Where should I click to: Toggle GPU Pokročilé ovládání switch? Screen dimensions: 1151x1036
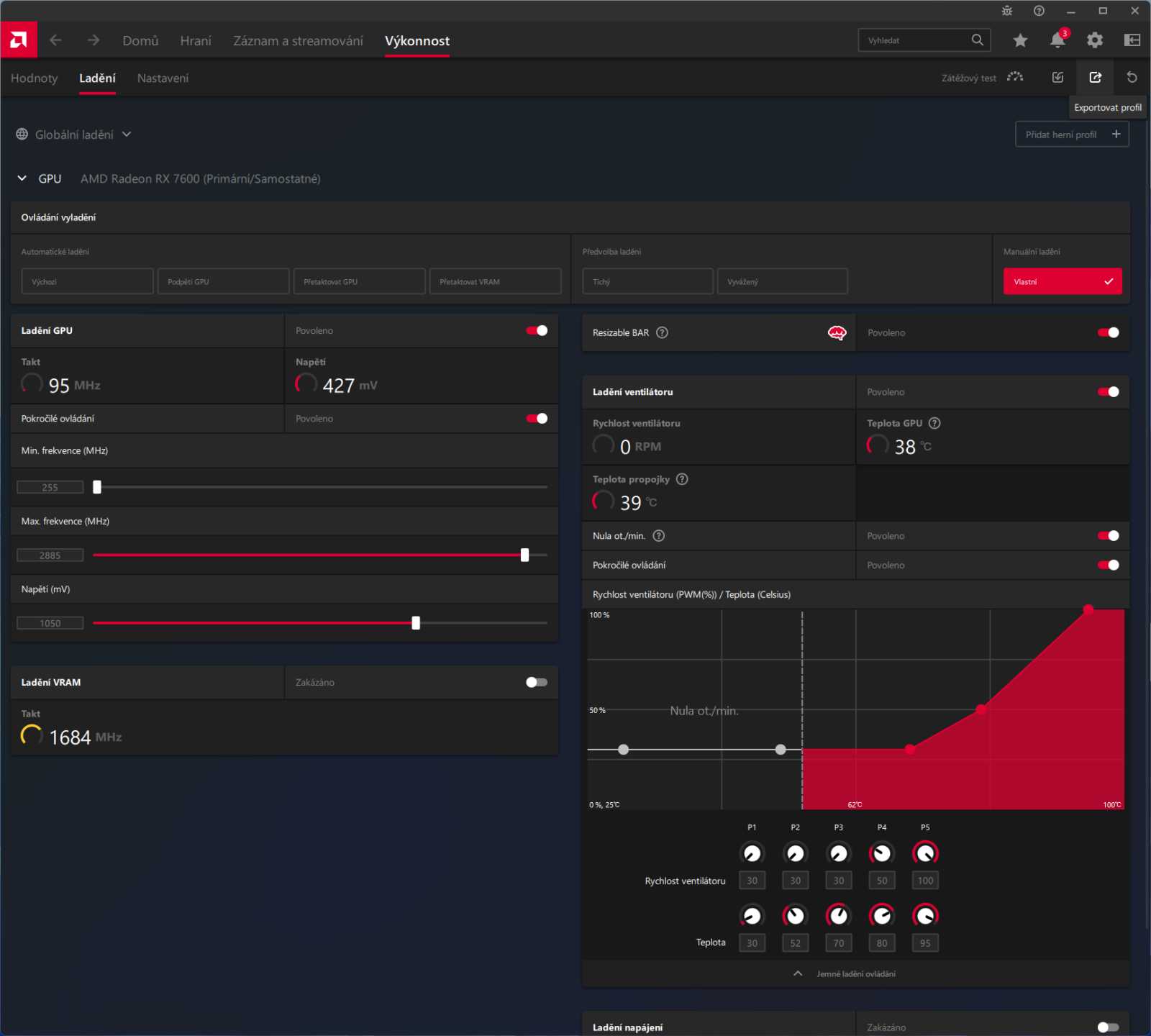(537, 418)
